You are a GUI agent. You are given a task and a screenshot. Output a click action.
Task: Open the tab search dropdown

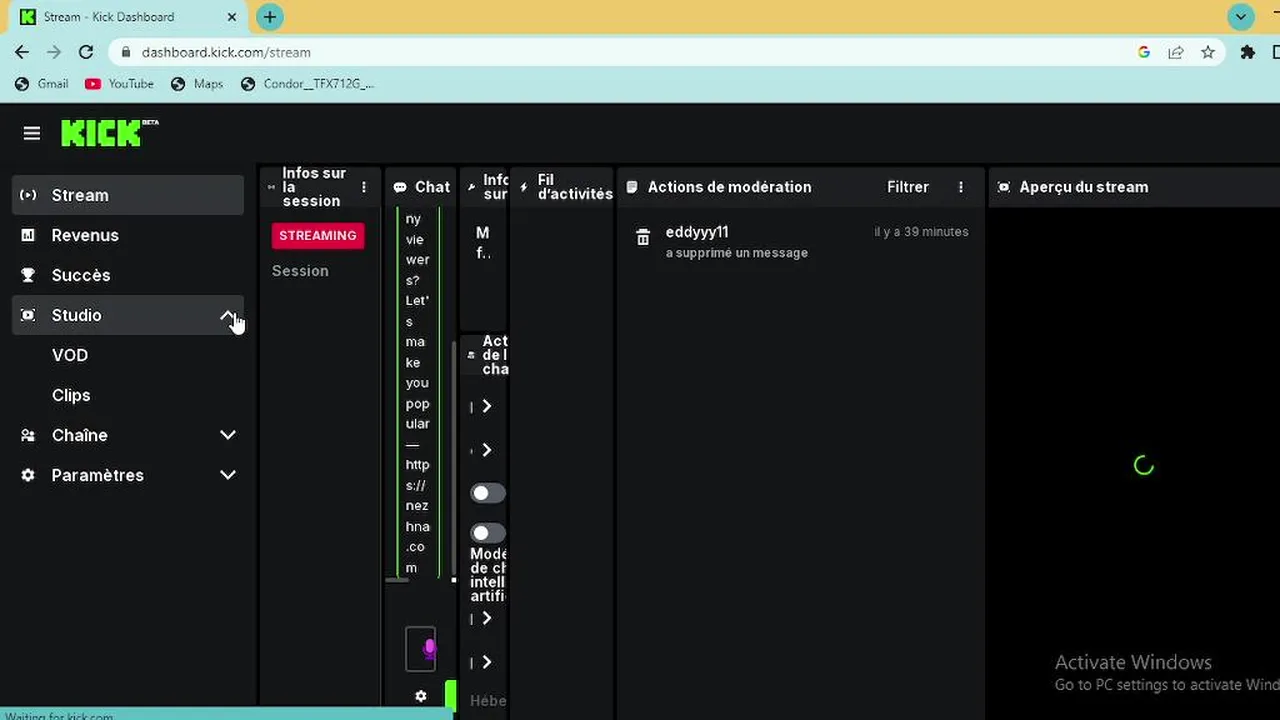pyautogui.click(x=1241, y=17)
